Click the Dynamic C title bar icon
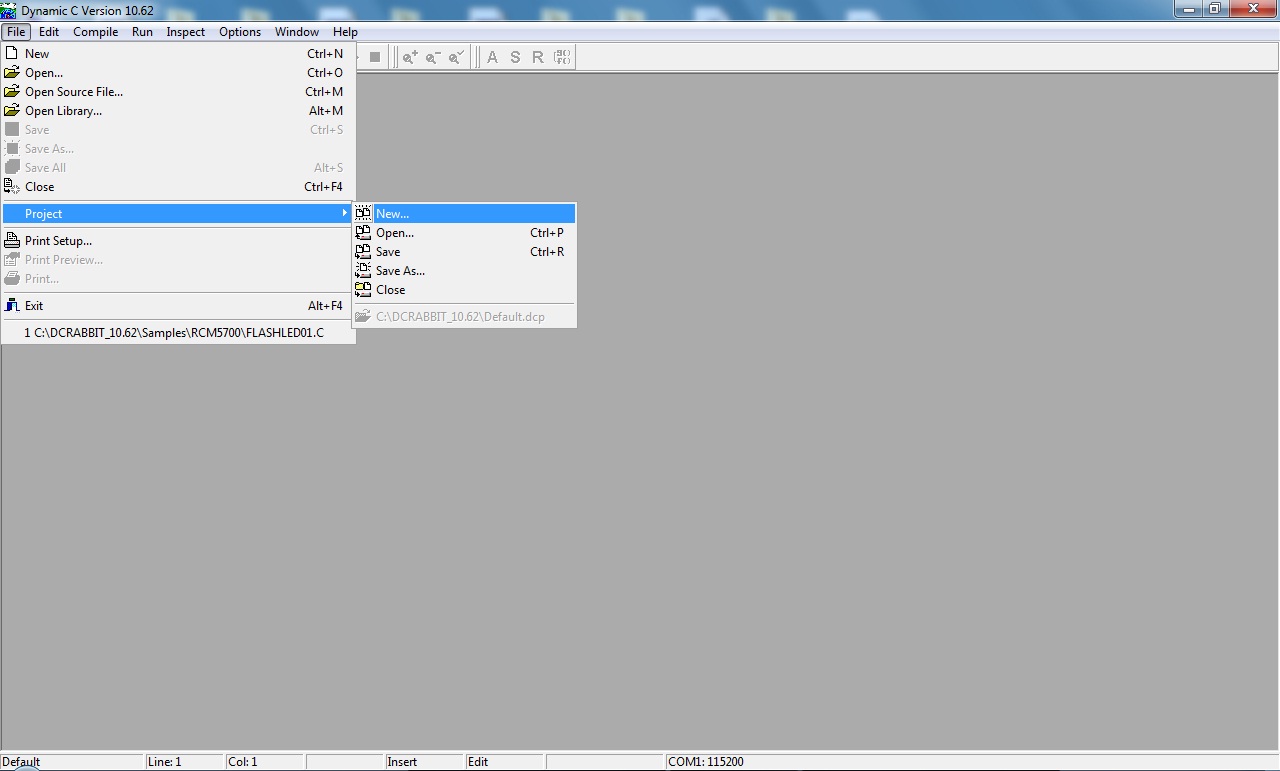The width and height of the screenshot is (1280, 771). (x=9, y=10)
